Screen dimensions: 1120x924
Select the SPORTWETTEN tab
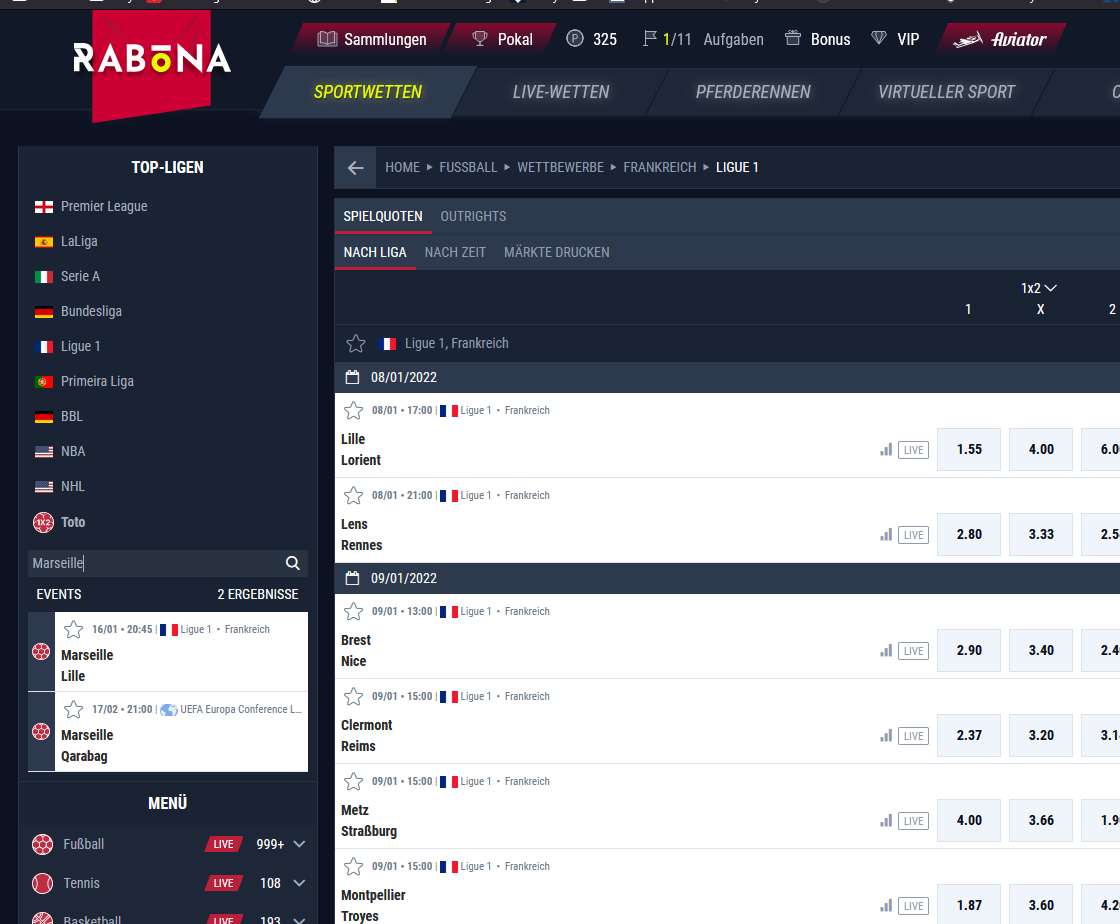tap(368, 92)
